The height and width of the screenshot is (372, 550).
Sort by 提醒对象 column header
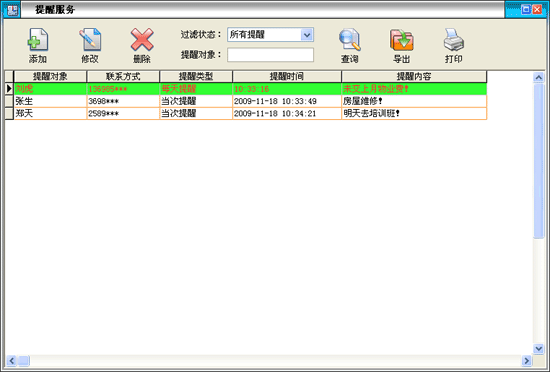[x=50, y=76]
